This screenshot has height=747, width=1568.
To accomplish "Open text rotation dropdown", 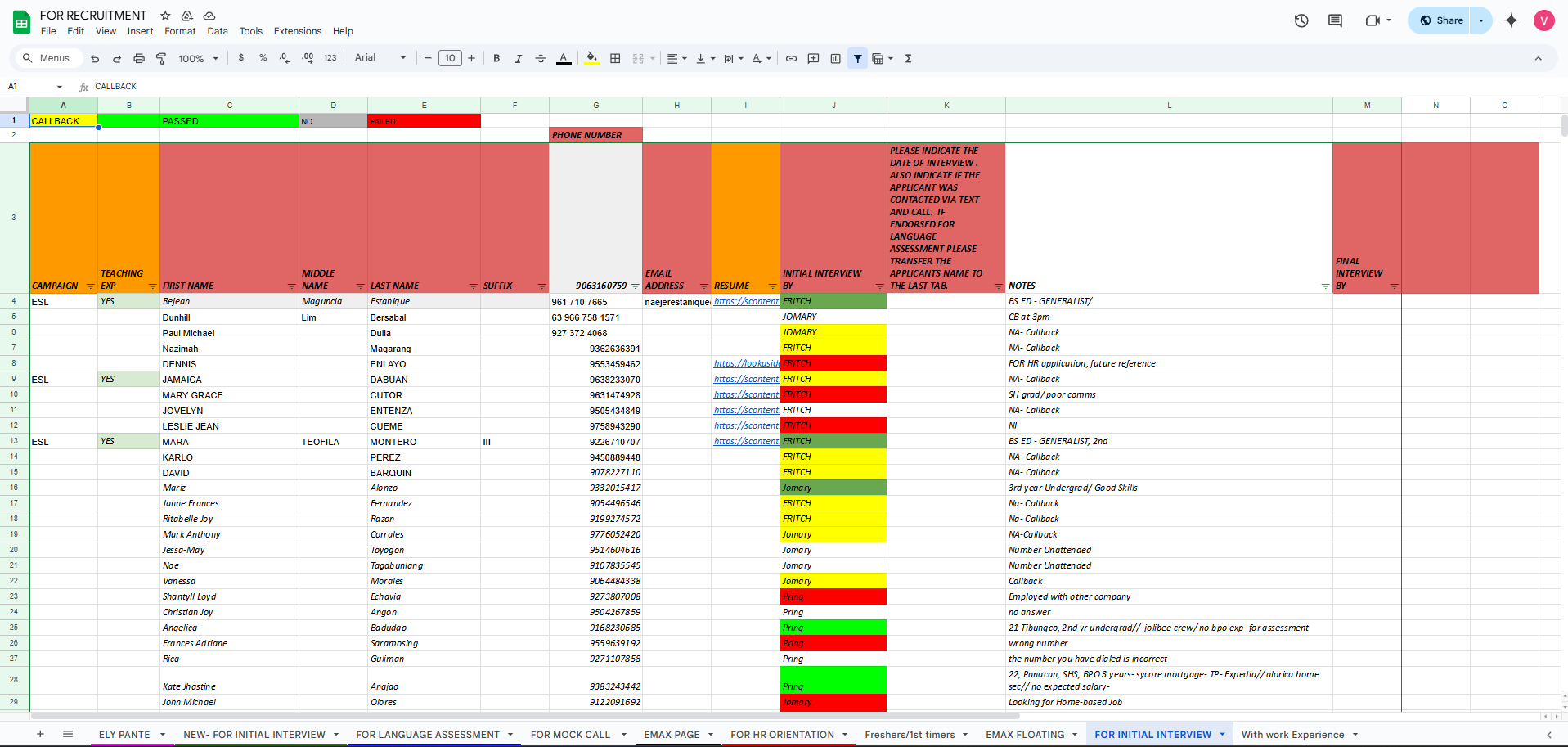I will pyautogui.click(x=762, y=58).
